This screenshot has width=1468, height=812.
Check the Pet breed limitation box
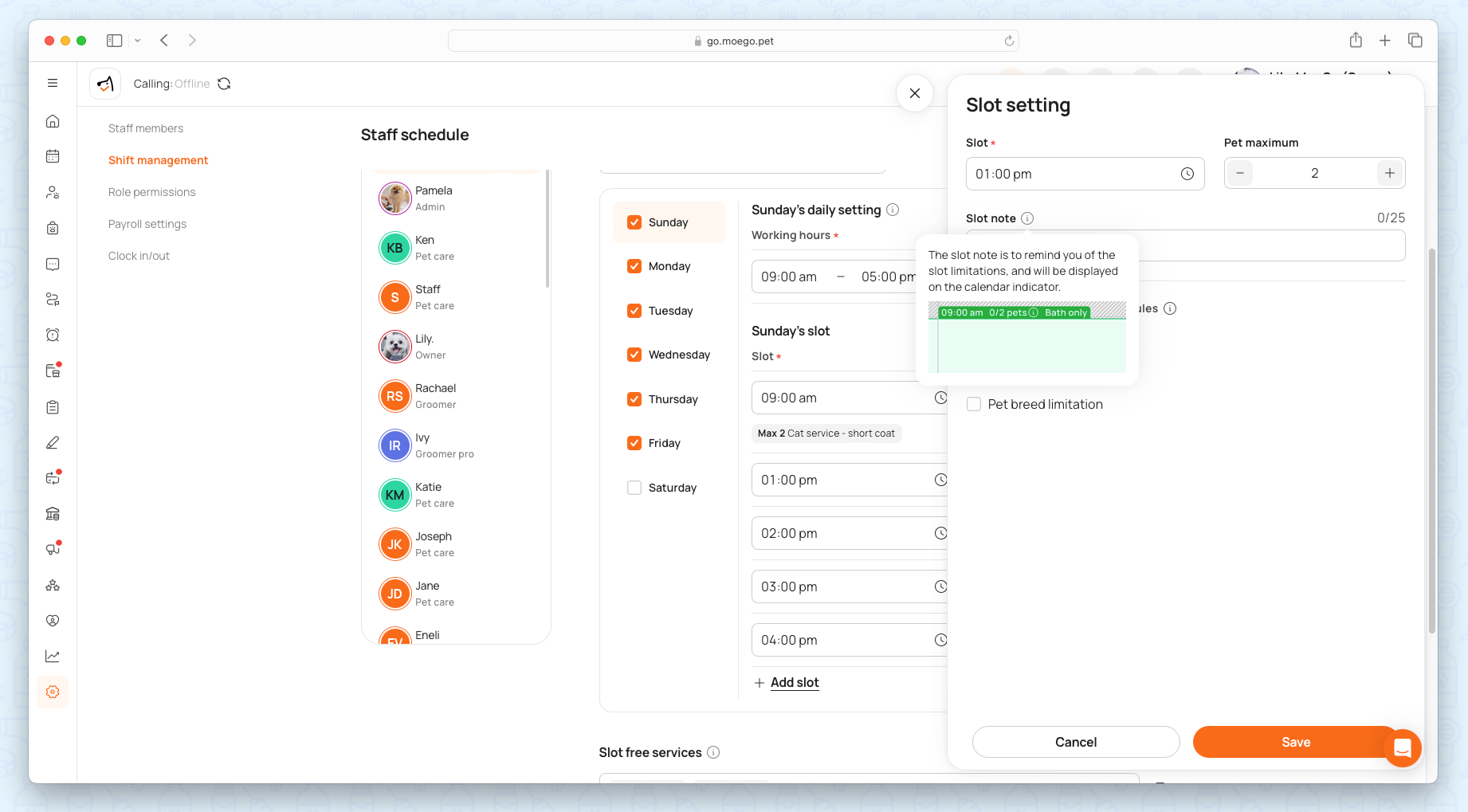974,404
